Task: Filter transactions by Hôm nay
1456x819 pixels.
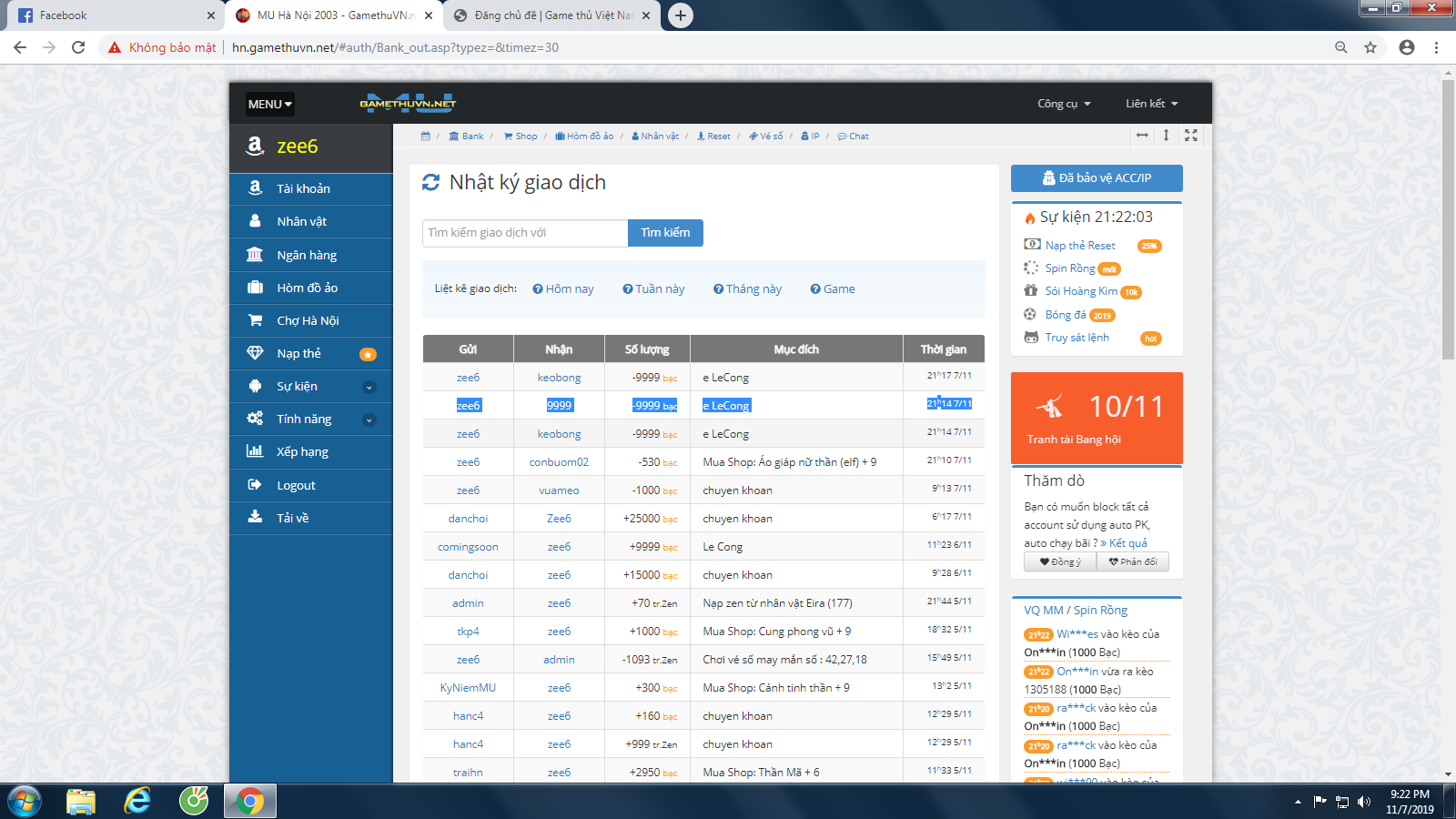Action: click(x=563, y=289)
